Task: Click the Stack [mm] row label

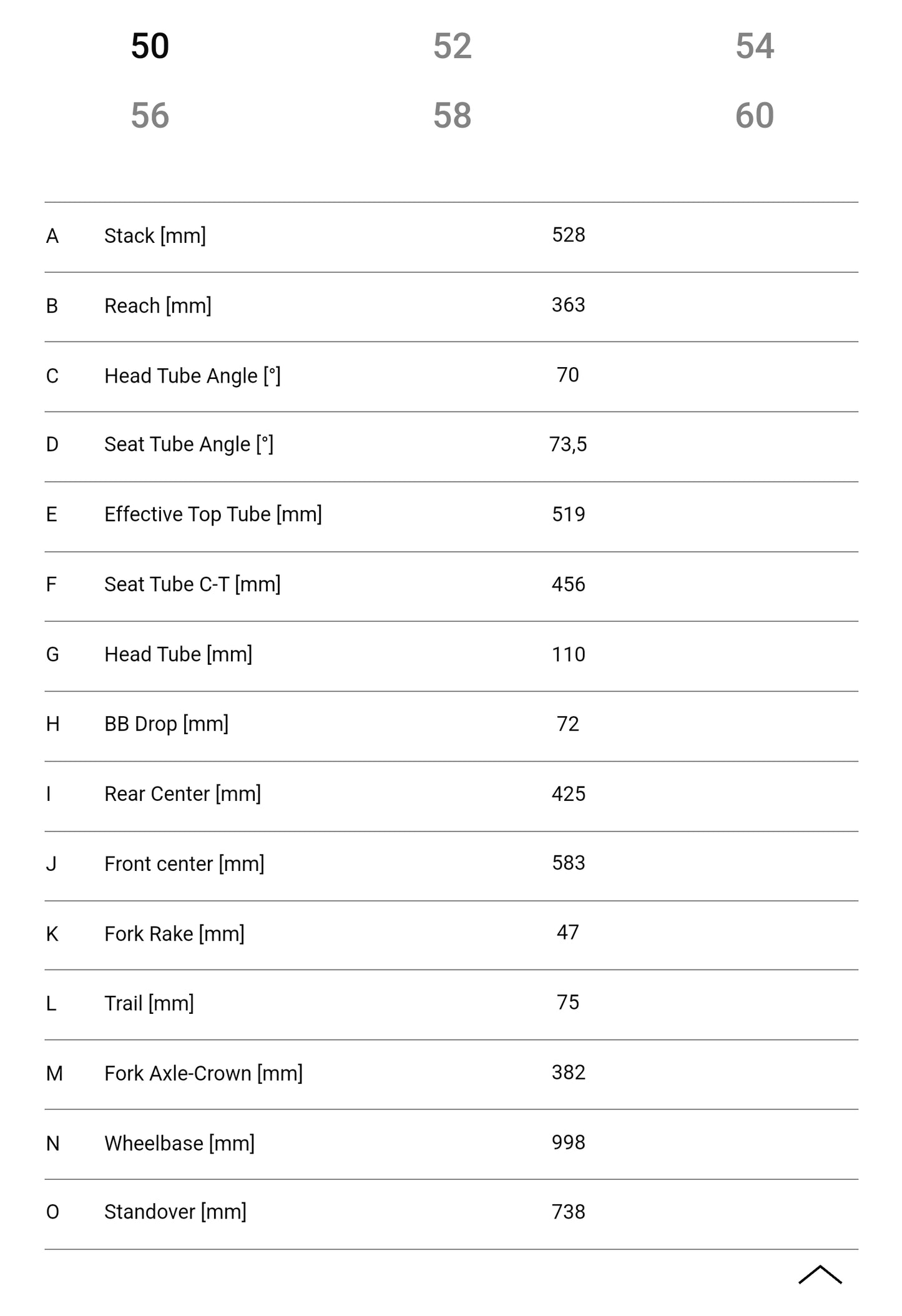Action: point(155,236)
